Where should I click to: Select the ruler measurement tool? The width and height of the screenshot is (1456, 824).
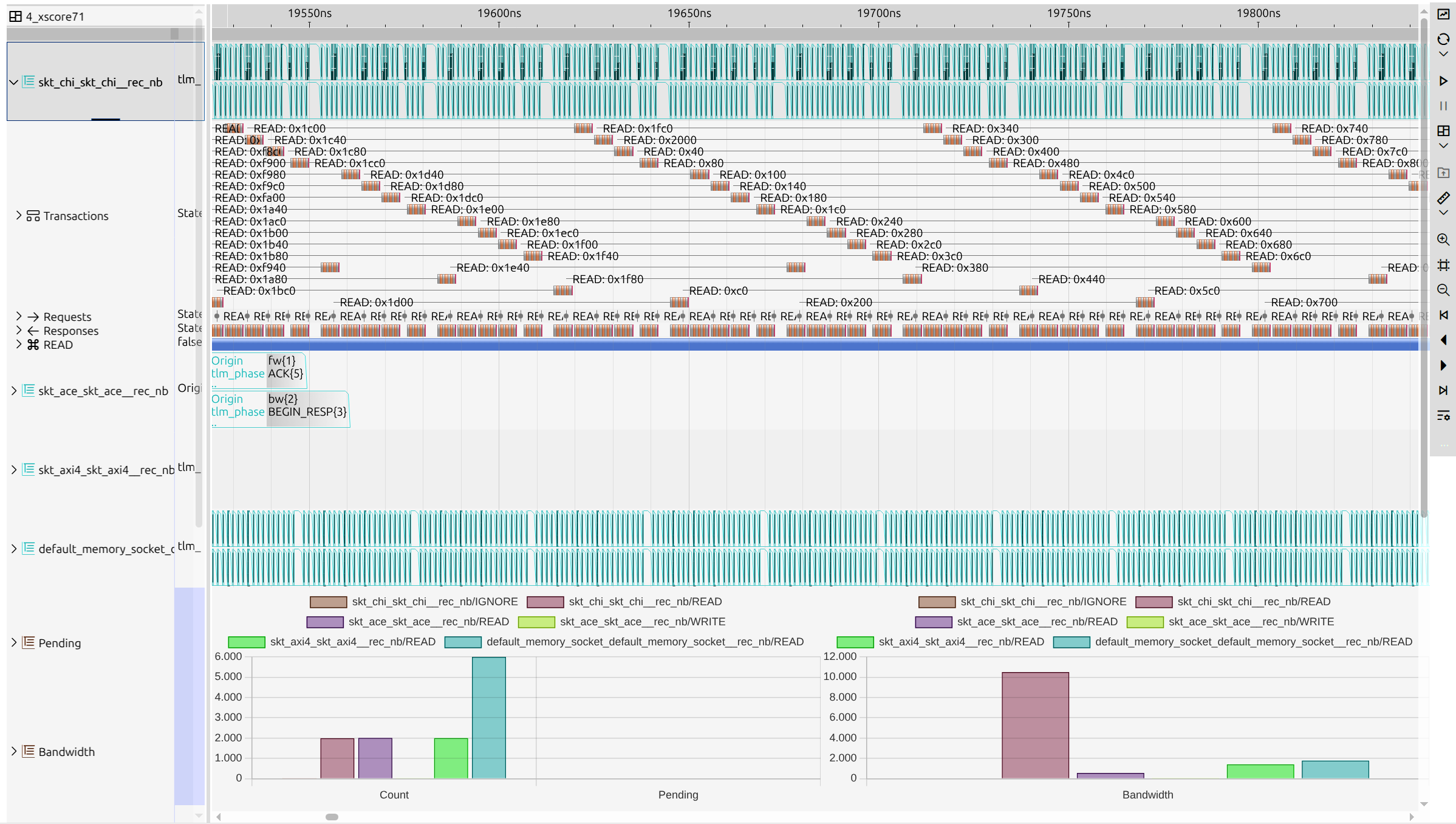(1443, 198)
